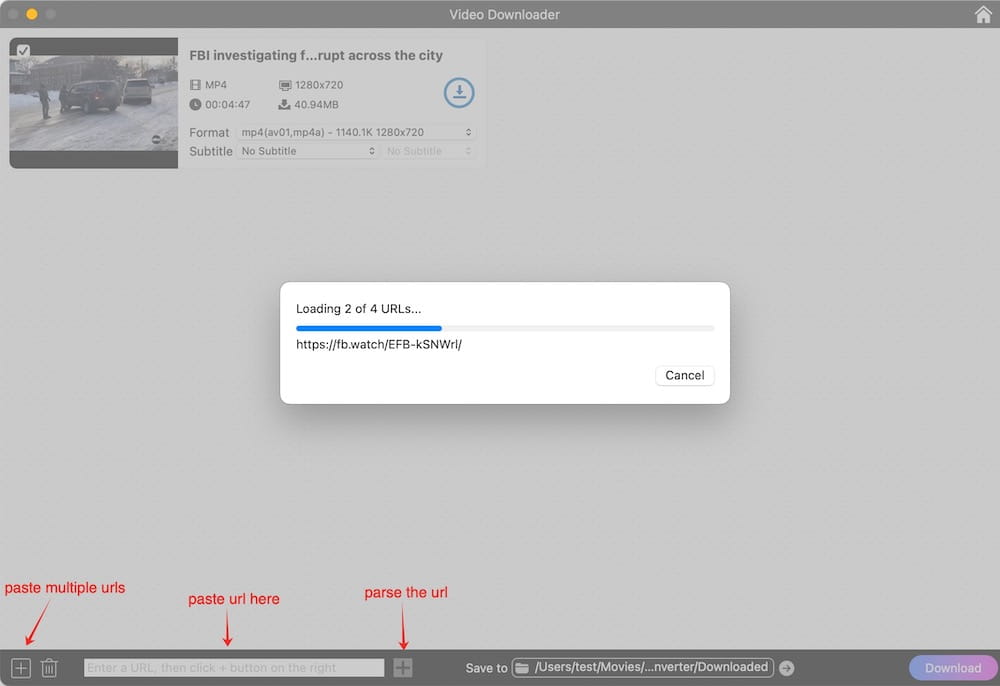Click the 00:04:47 duration value

[228, 105]
